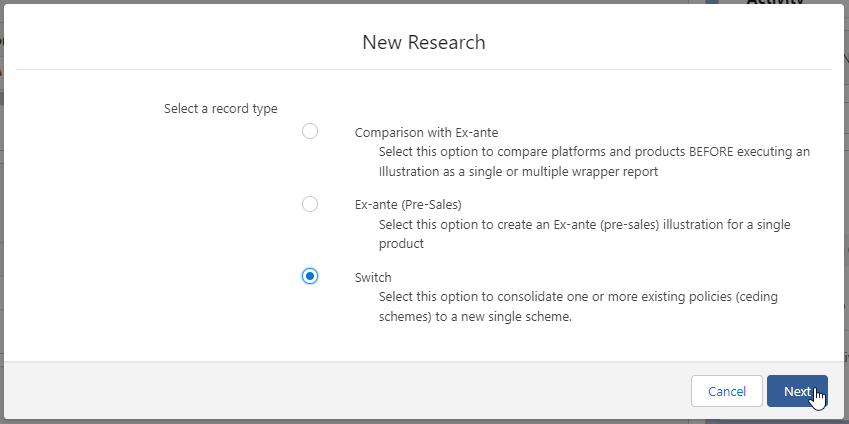Select the Comparison with Ex-ante radio button

[x=310, y=131]
